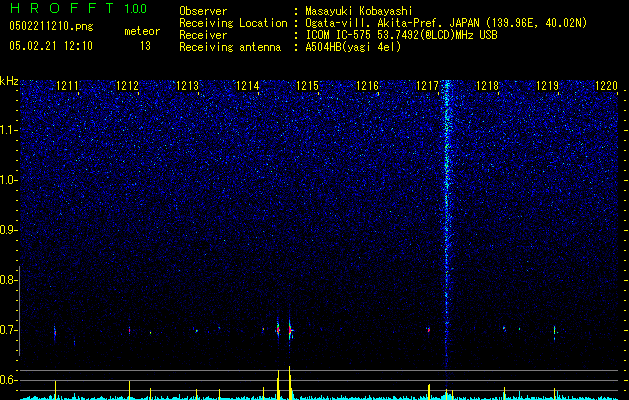Click the date stamp 05.02.21 12:10
The image size is (629, 400).
tap(51, 46)
